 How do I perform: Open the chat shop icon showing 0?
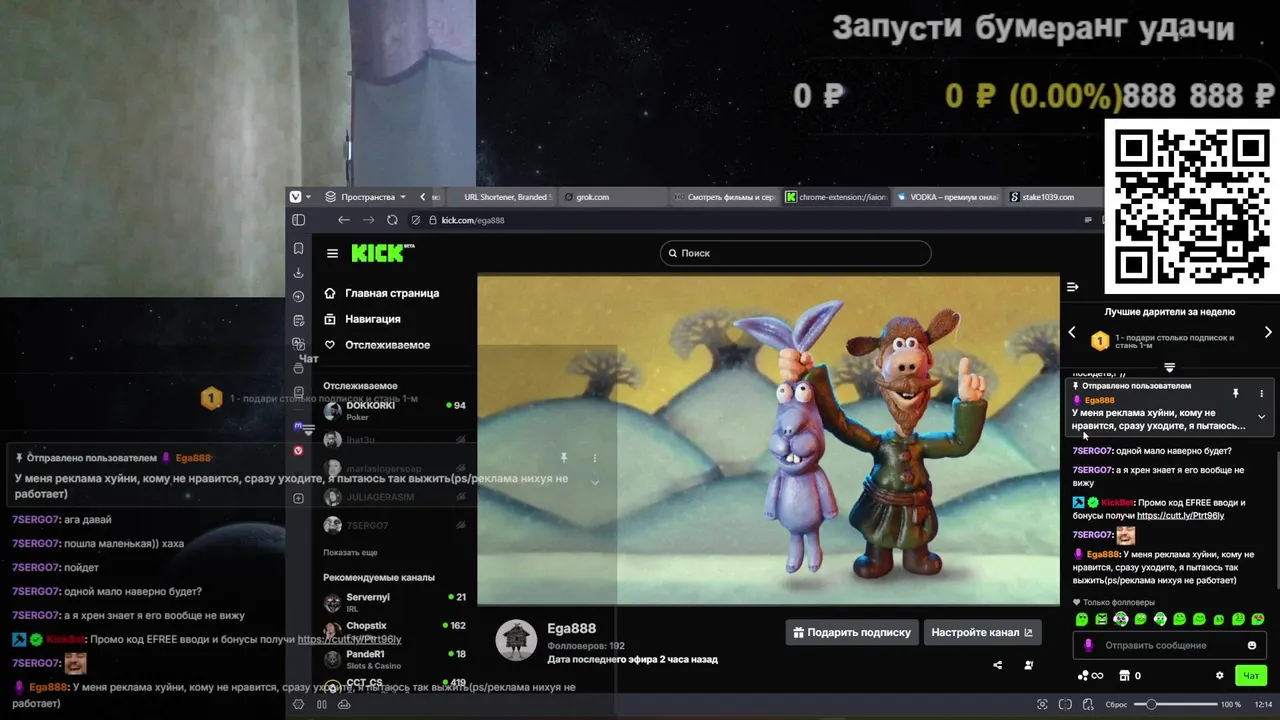pos(1130,676)
